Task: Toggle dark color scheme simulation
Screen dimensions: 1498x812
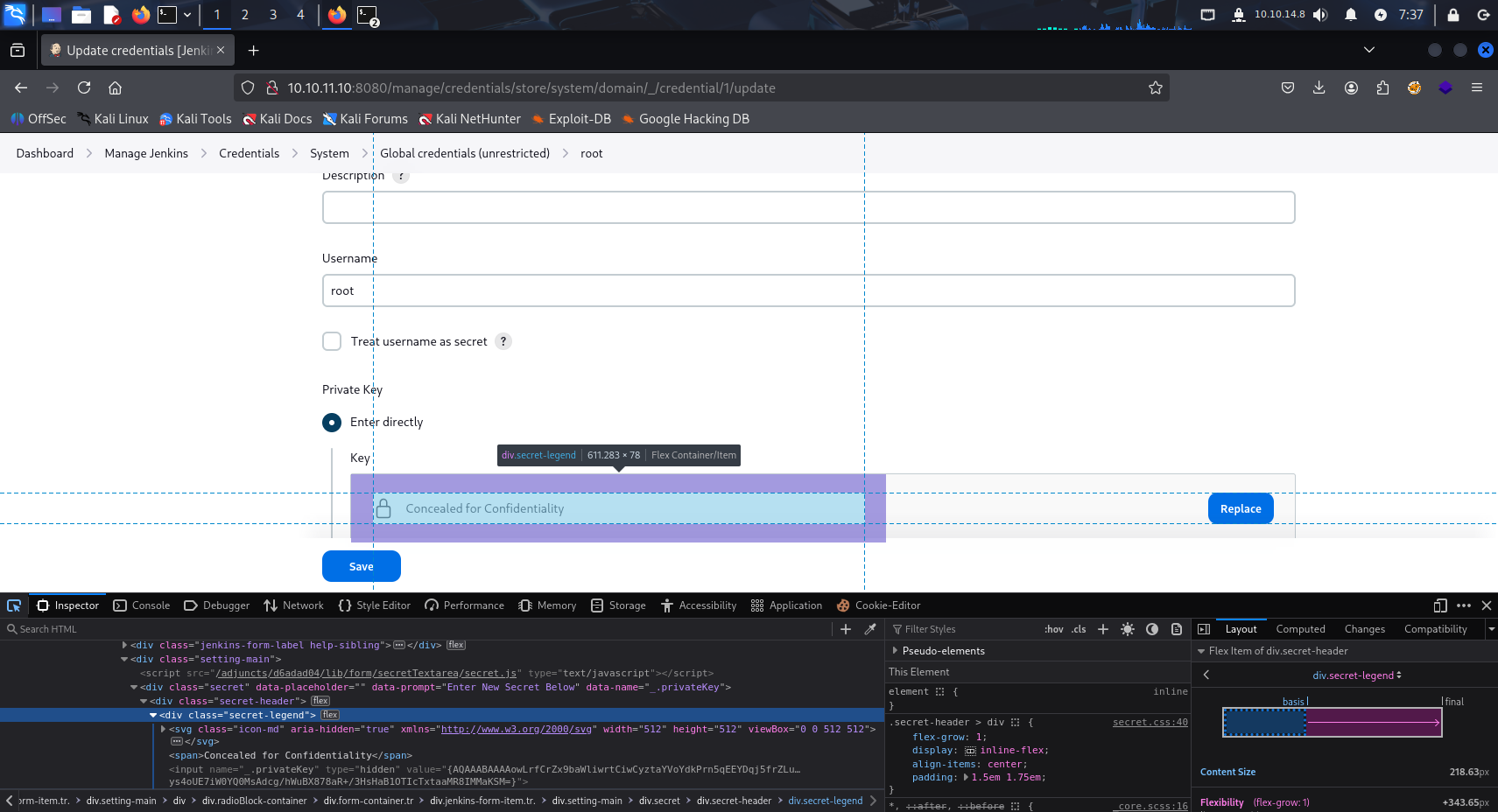Action: pyautogui.click(x=1152, y=629)
